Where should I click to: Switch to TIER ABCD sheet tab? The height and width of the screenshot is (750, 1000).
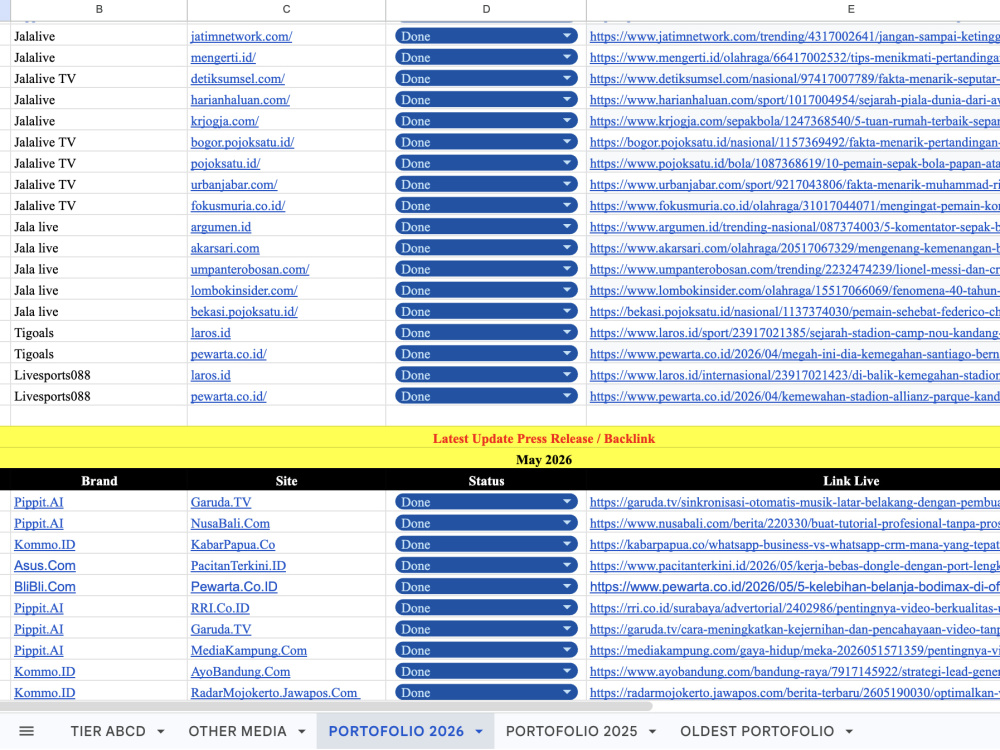(x=108, y=731)
